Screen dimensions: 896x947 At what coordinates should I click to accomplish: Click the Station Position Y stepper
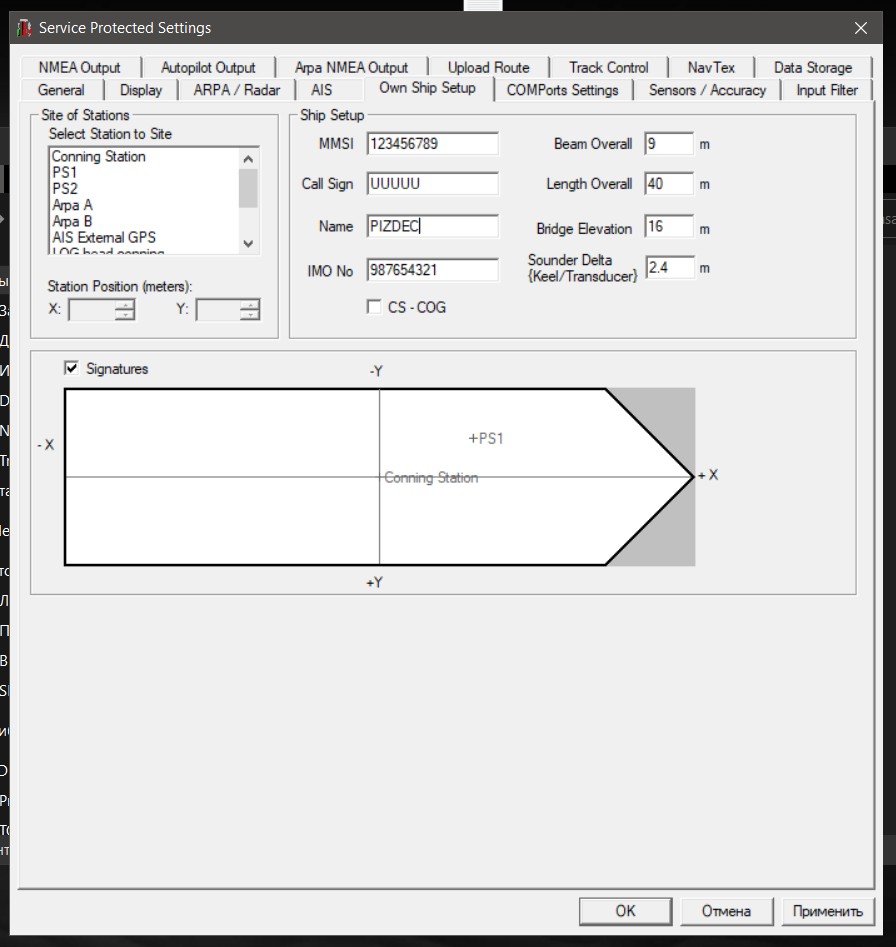click(x=249, y=310)
